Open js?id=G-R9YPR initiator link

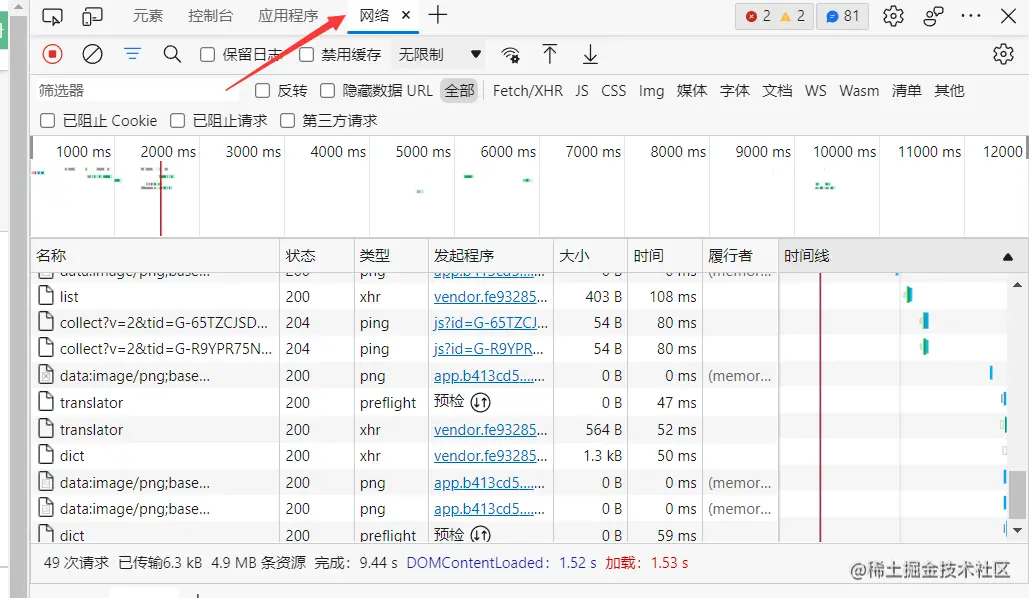(488, 349)
